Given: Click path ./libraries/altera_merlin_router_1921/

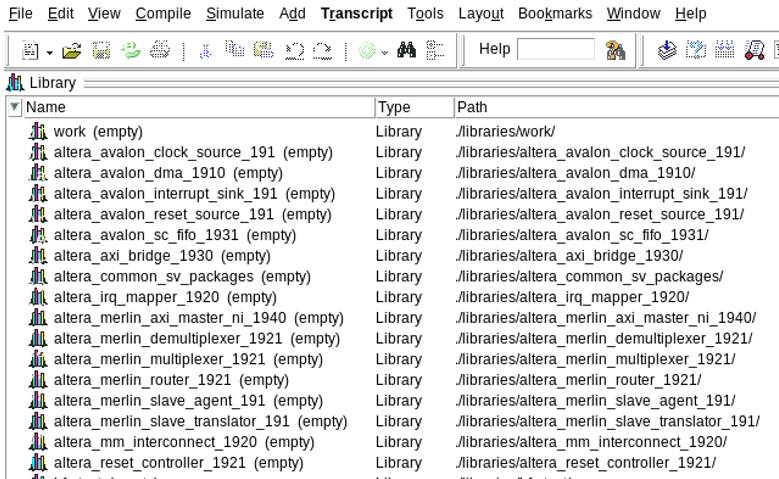Looking at the screenshot, I should click(578, 380).
